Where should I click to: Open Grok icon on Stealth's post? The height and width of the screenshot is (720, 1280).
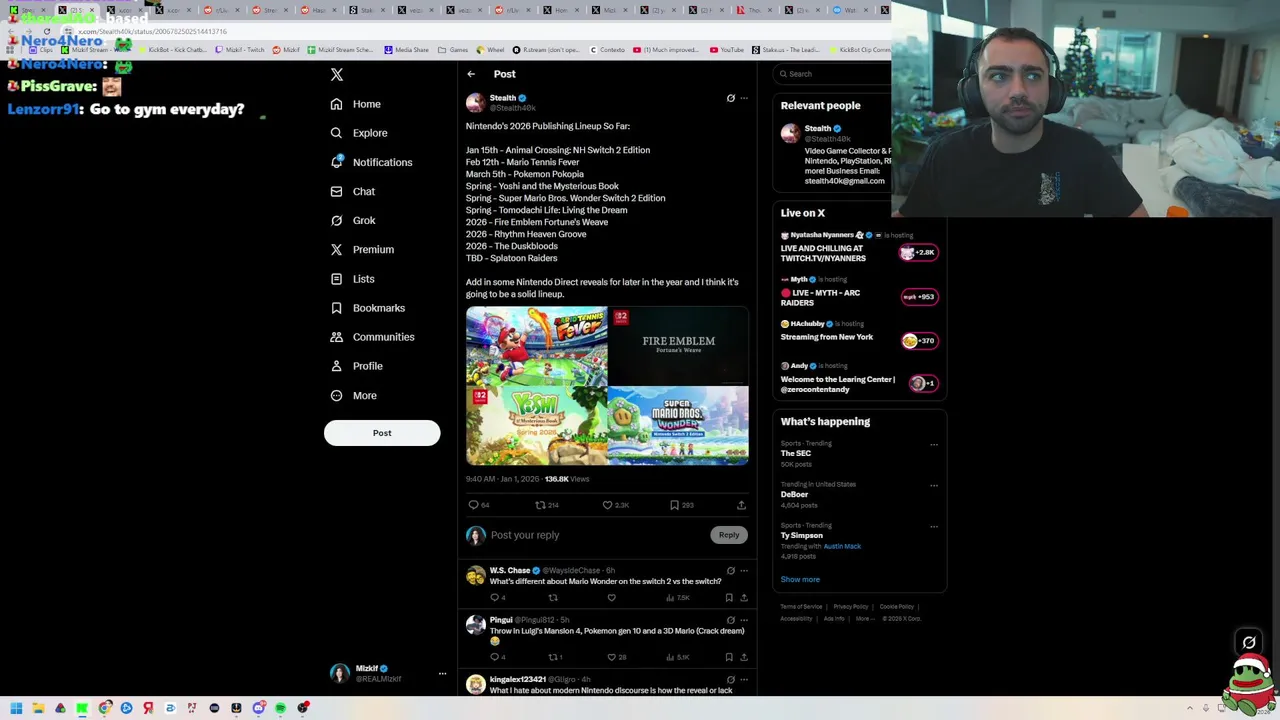(730, 98)
